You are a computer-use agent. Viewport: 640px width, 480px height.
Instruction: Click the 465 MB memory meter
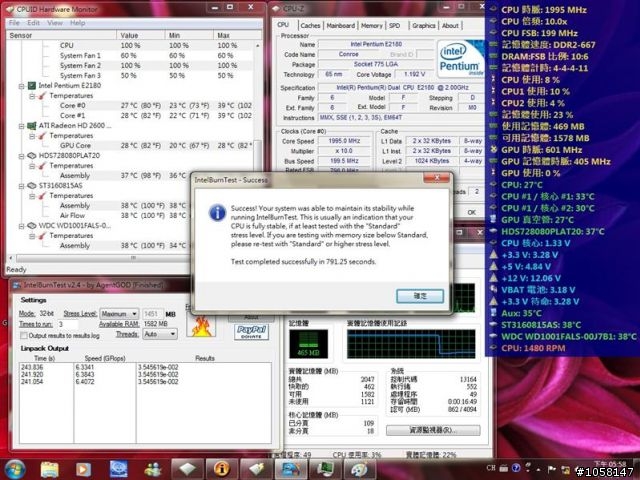pyautogui.click(x=308, y=344)
